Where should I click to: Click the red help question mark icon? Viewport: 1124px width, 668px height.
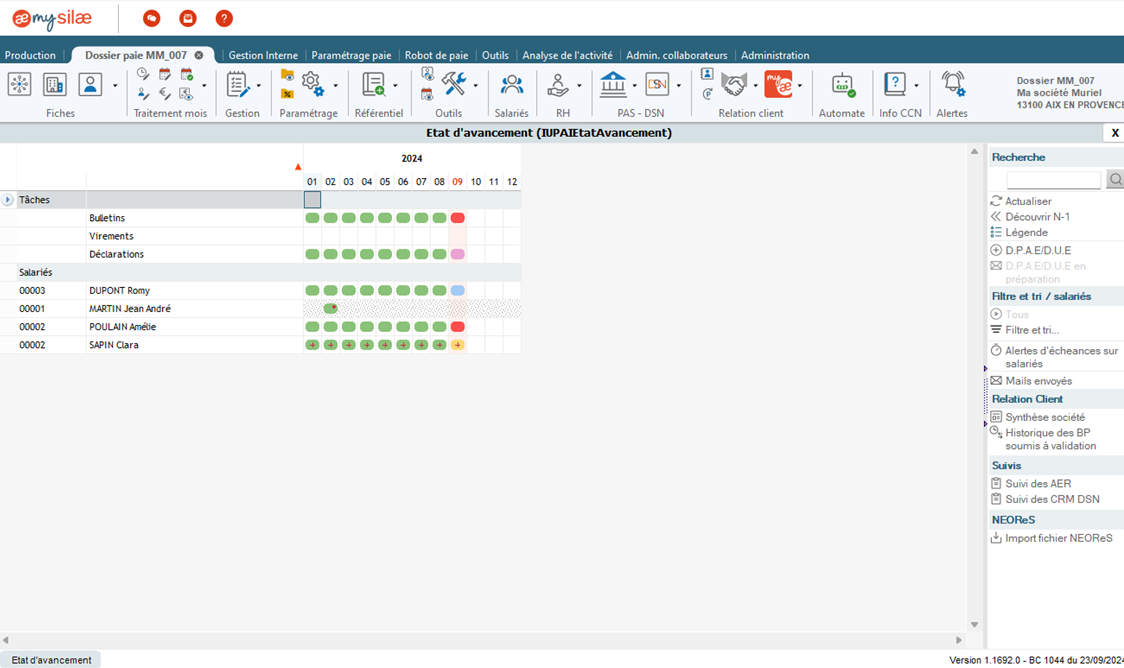tap(224, 18)
